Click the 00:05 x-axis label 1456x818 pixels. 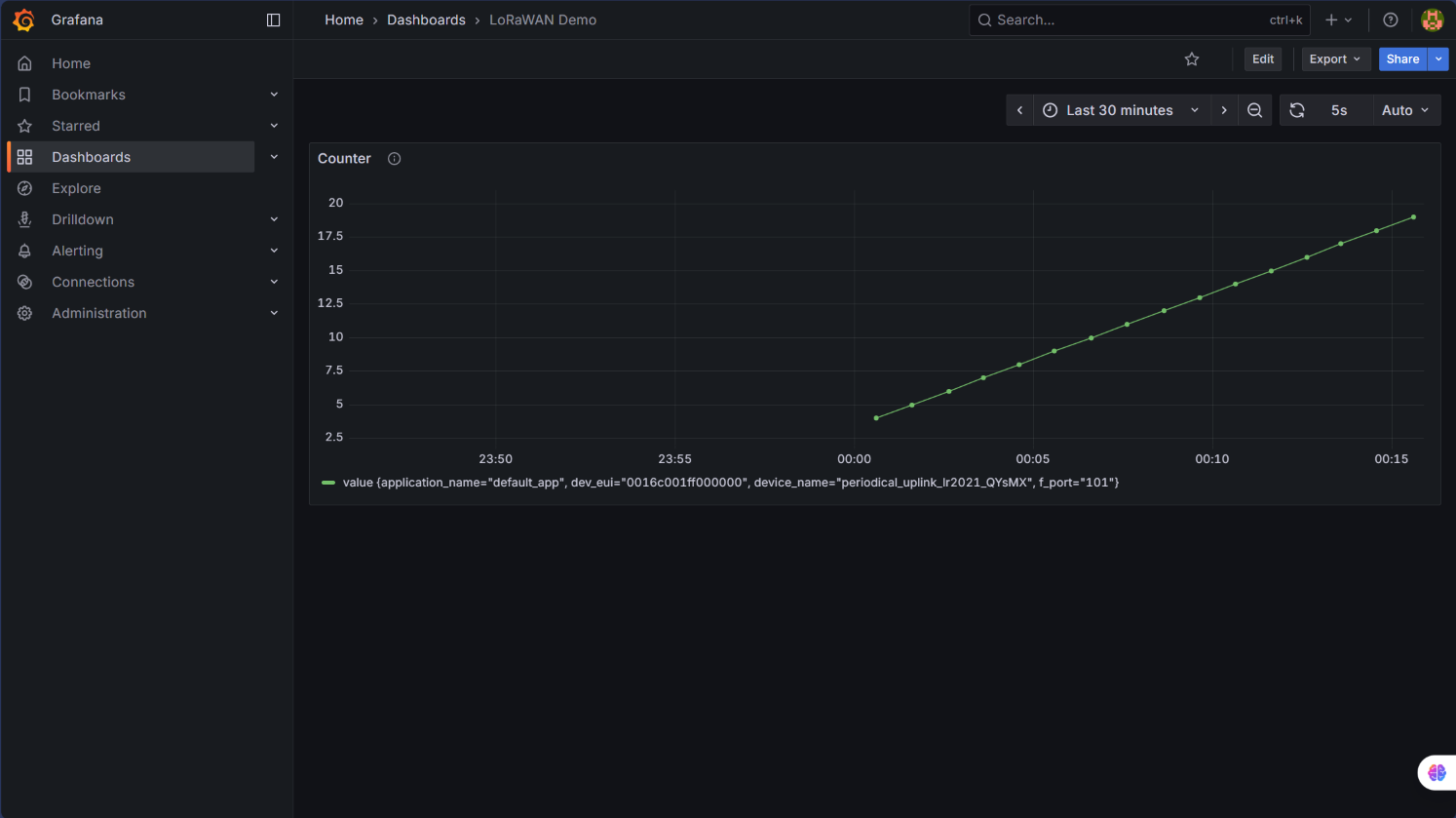[1033, 459]
